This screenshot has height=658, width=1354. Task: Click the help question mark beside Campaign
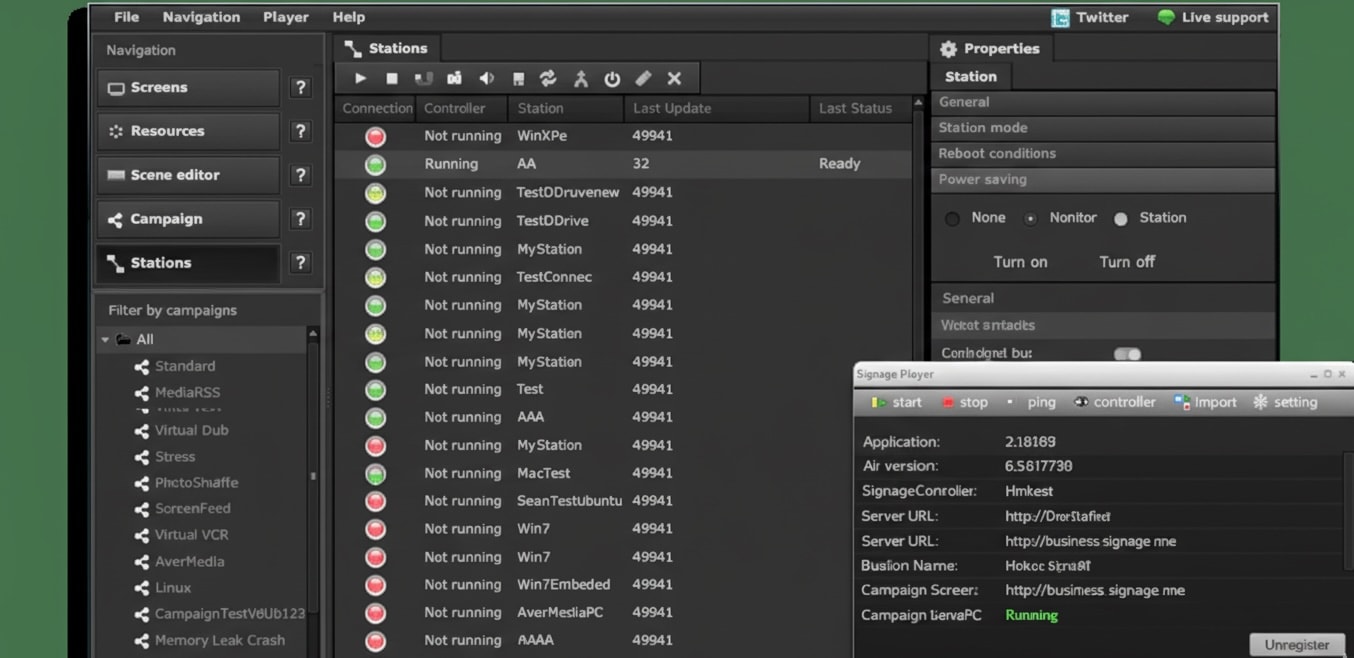coord(300,219)
